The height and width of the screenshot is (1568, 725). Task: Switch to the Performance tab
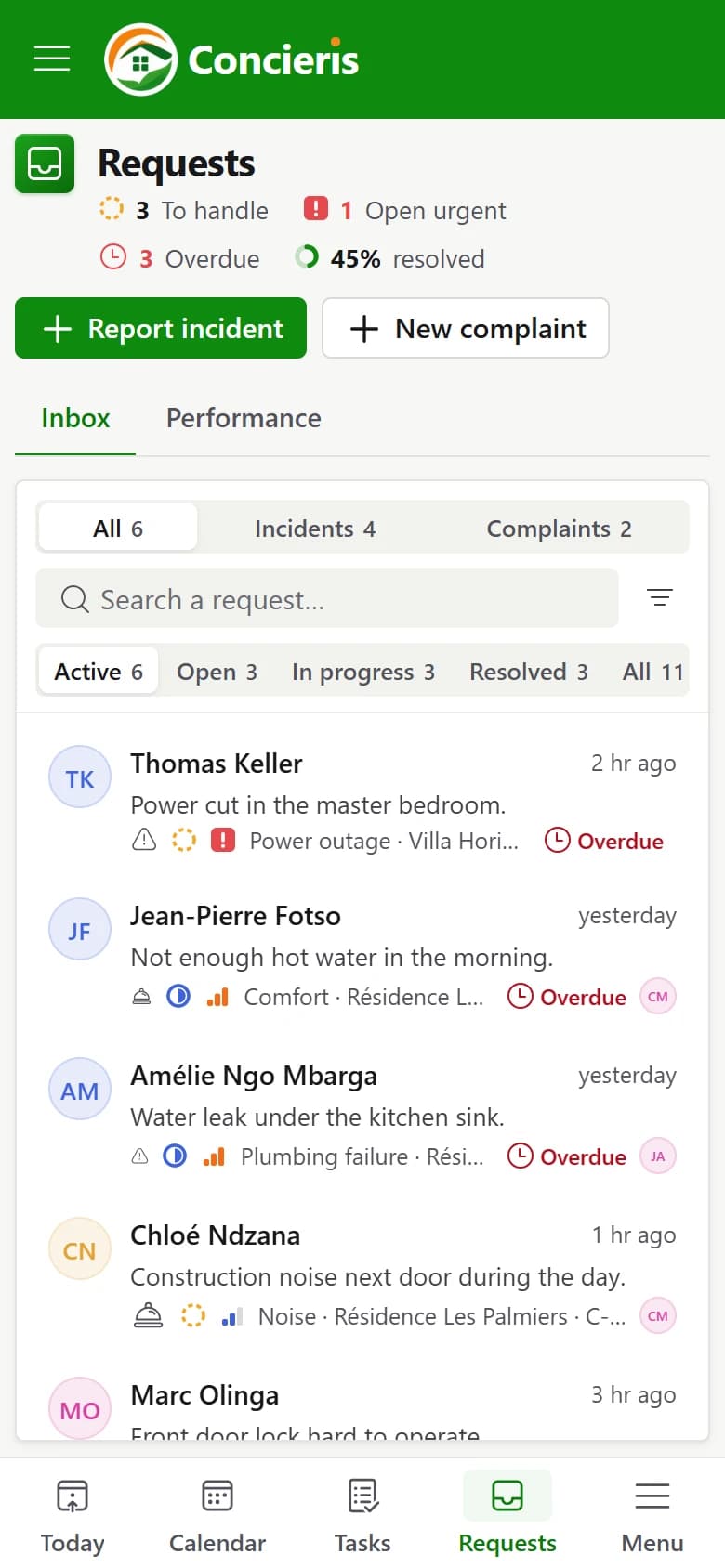(x=244, y=418)
